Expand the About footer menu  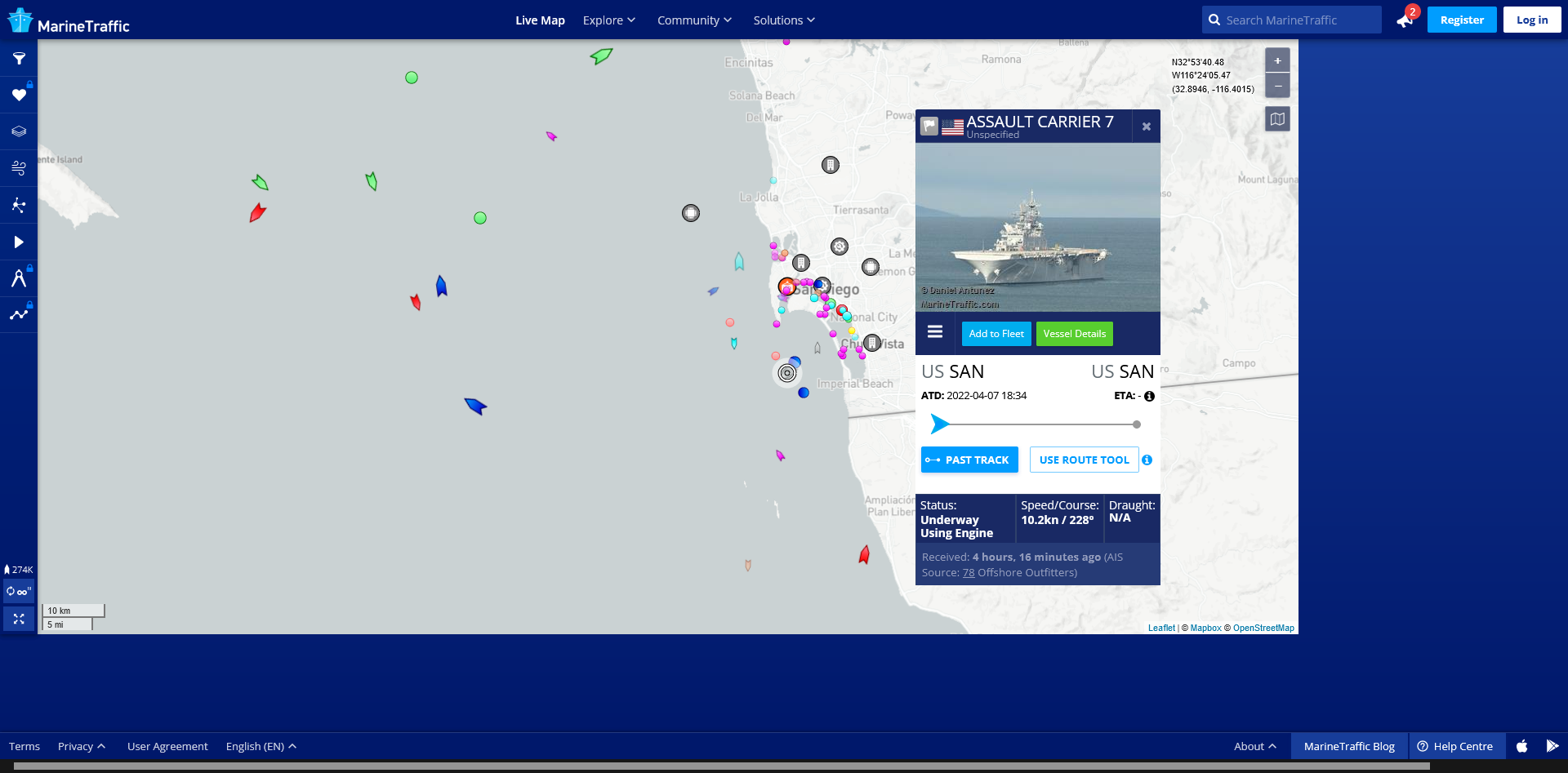(x=1255, y=746)
